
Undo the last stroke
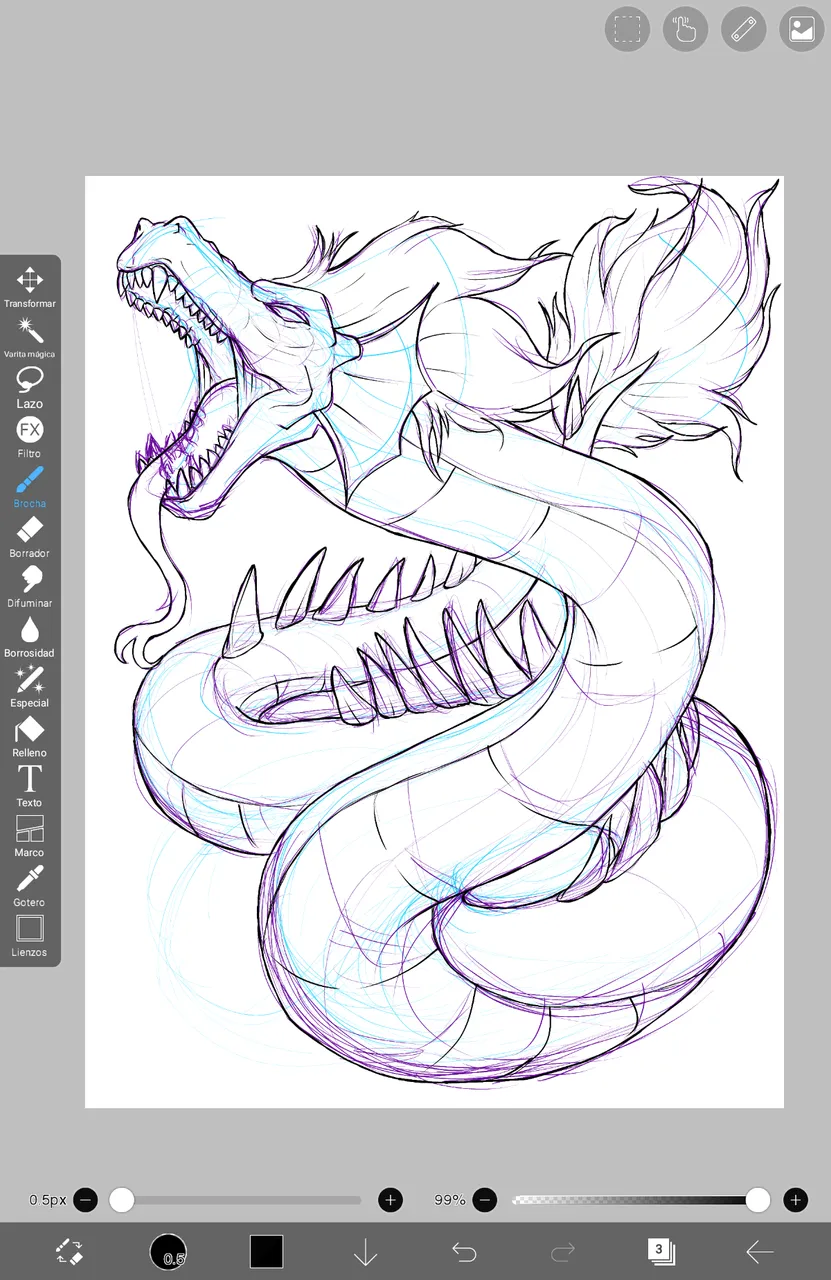pyautogui.click(x=463, y=1251)
